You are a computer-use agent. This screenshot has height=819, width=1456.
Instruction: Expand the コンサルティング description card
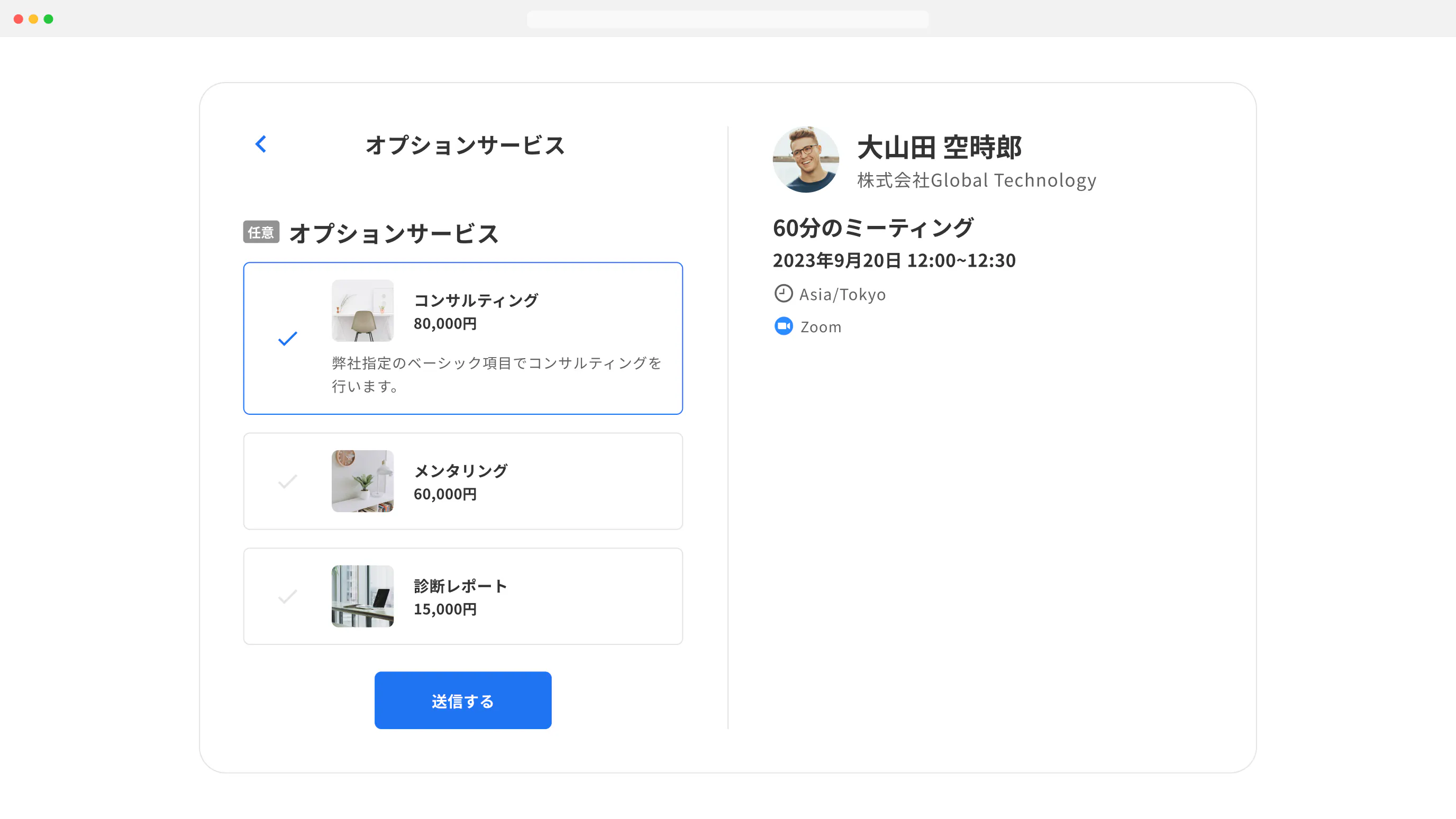click(x=463, y=338)
